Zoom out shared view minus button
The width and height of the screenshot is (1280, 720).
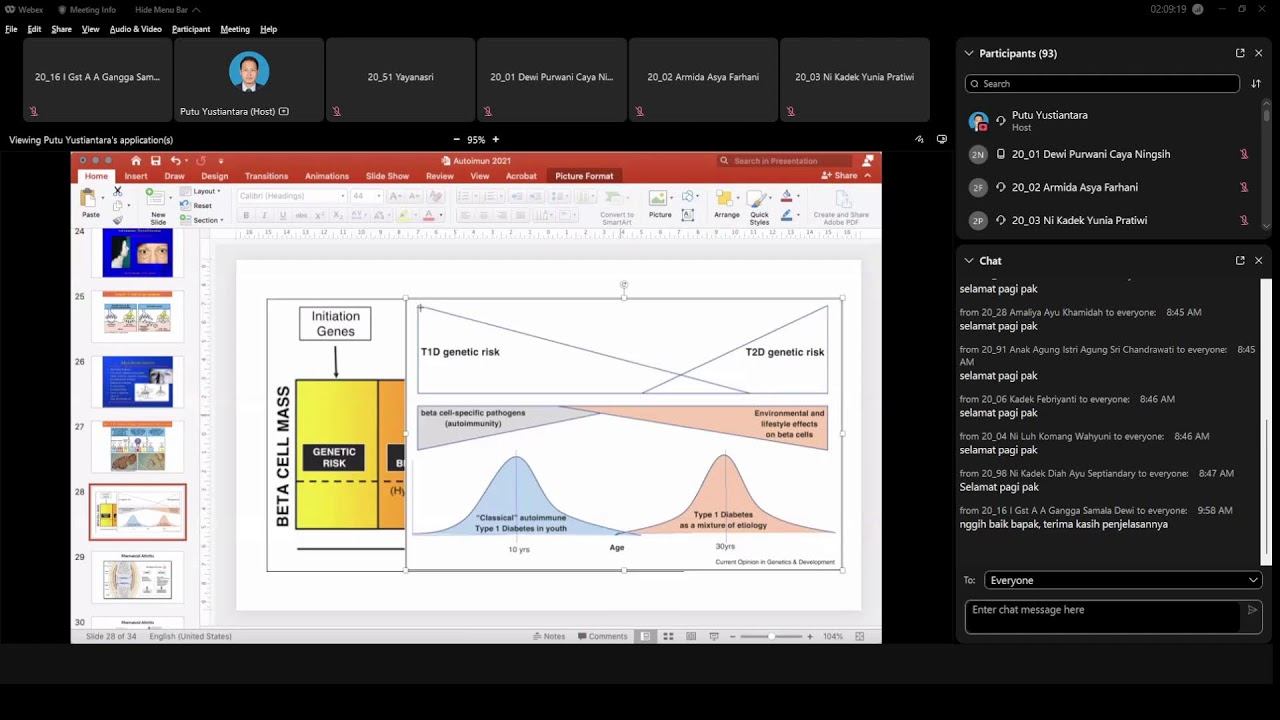point(457,140)
